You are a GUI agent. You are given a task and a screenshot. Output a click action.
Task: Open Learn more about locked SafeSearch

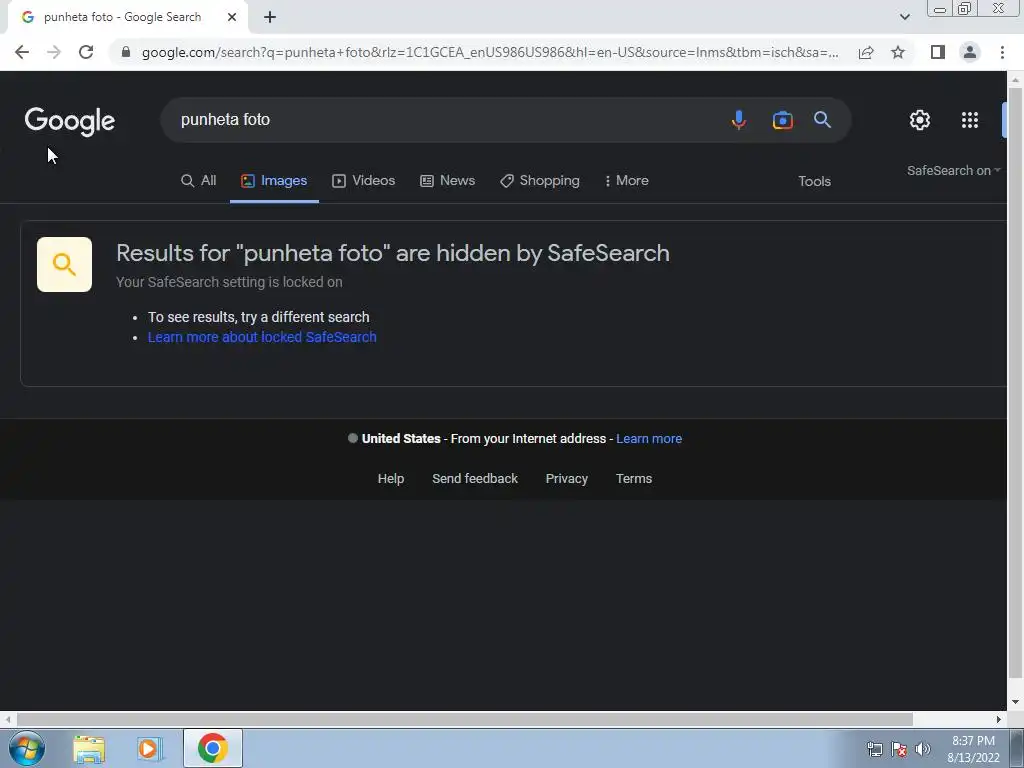point(262,337)
